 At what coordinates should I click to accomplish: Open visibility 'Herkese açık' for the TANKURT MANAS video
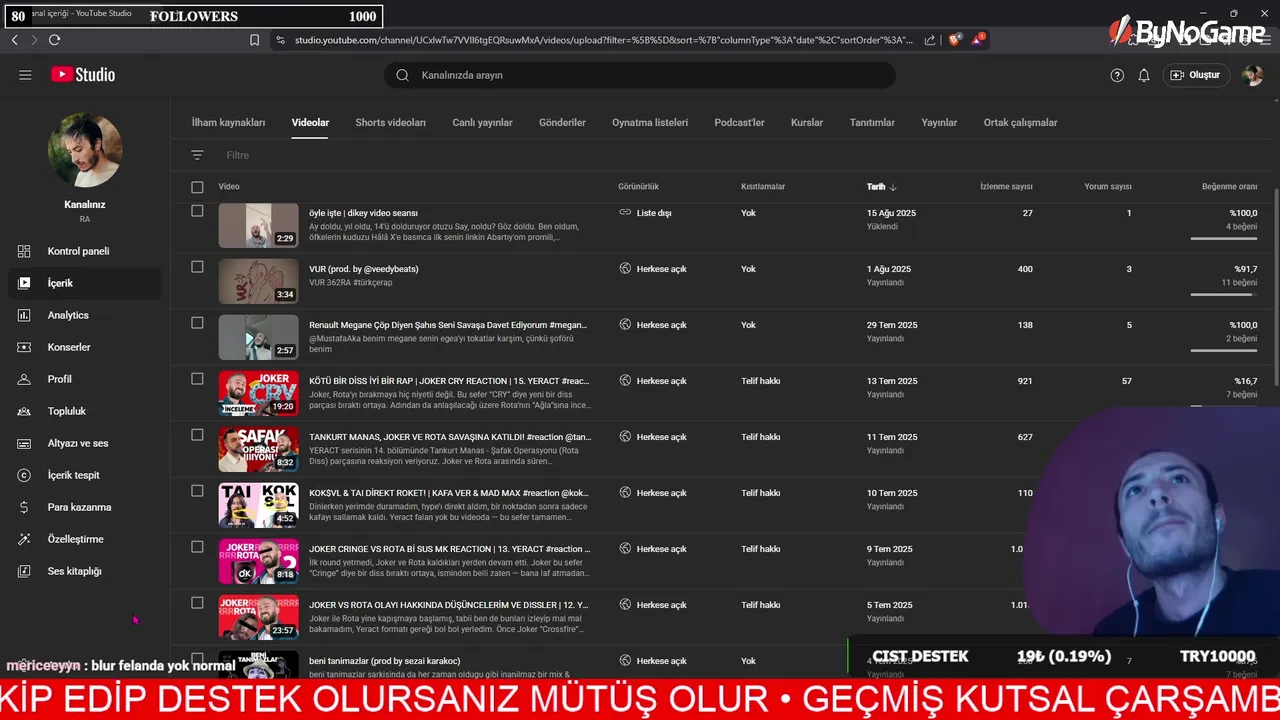pyautogui.click(x=652, y=437)
